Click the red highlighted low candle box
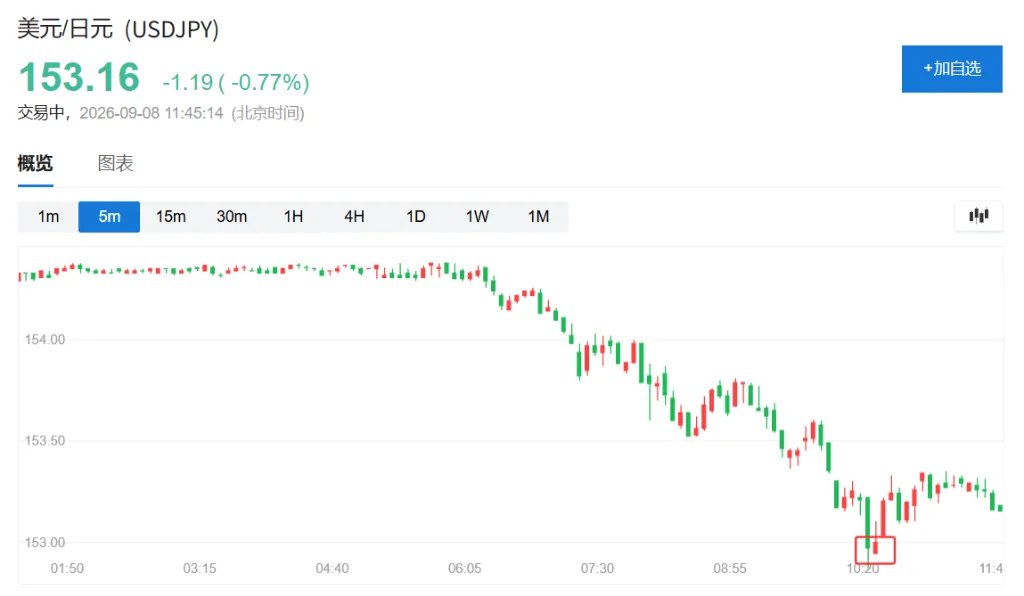The width and height of the screenshot is (1024, 596). click(x=875, y=550)
